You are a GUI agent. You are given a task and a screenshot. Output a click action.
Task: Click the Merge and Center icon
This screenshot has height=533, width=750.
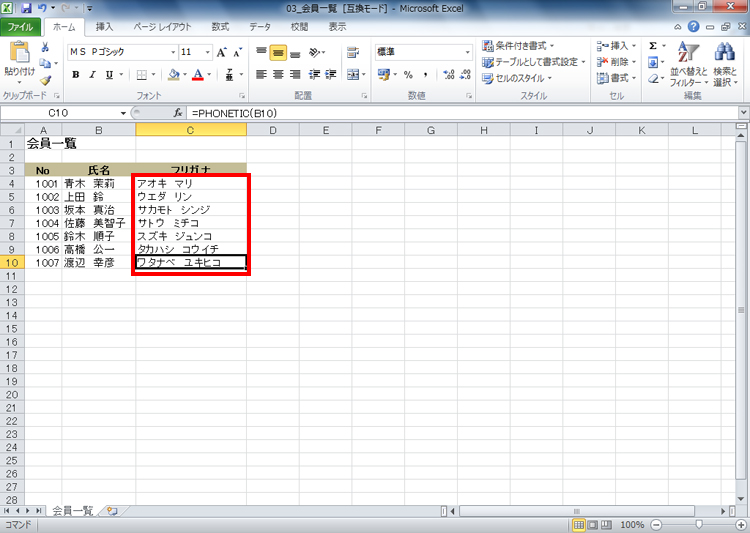[353, 75]
